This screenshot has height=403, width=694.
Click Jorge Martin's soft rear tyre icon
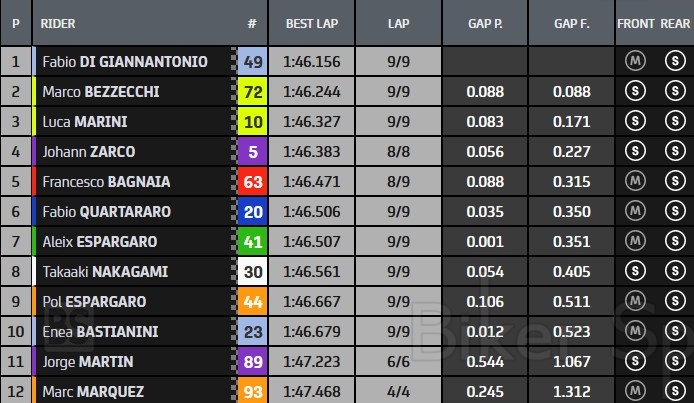(673, 362)
